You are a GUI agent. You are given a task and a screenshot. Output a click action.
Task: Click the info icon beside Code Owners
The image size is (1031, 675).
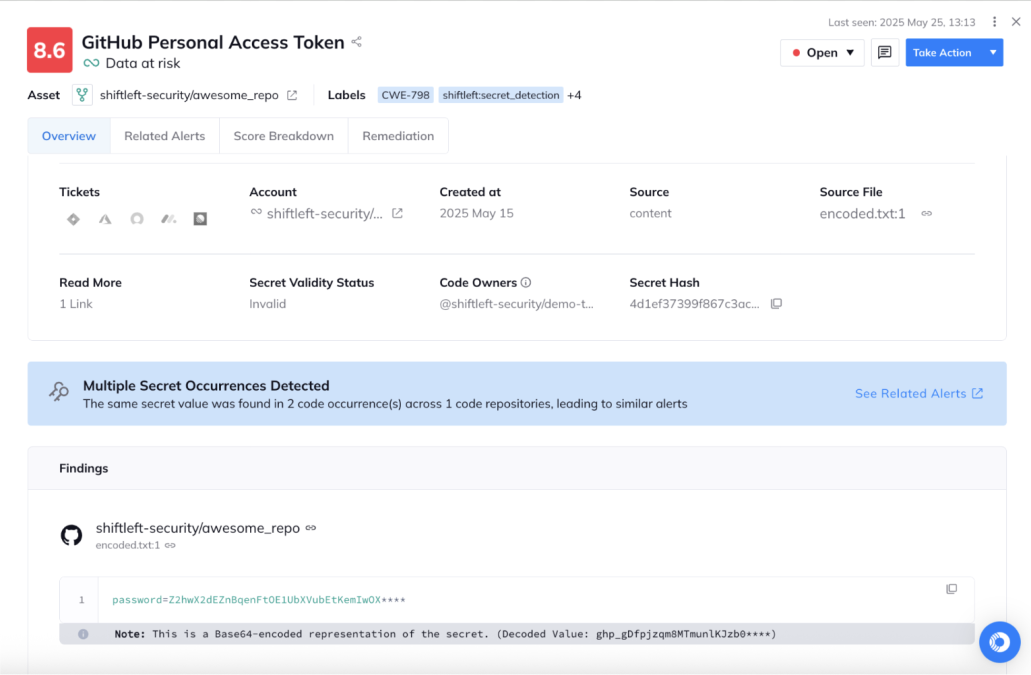coord(526,283)
